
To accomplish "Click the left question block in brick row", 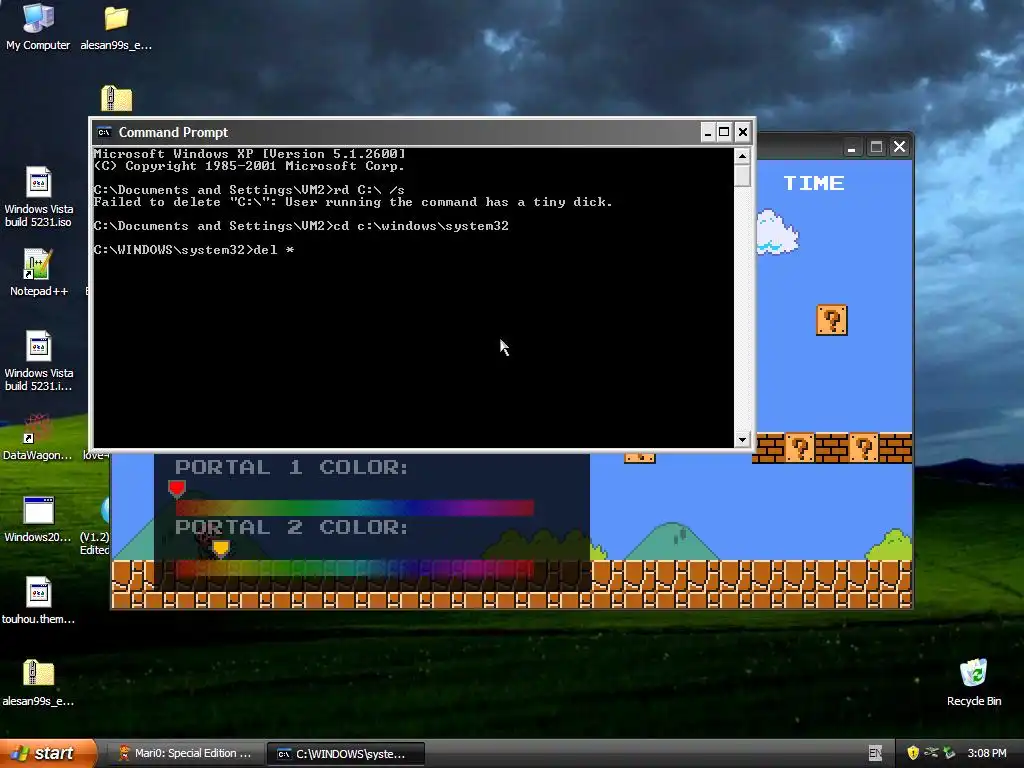I will [x=799, y=448].
